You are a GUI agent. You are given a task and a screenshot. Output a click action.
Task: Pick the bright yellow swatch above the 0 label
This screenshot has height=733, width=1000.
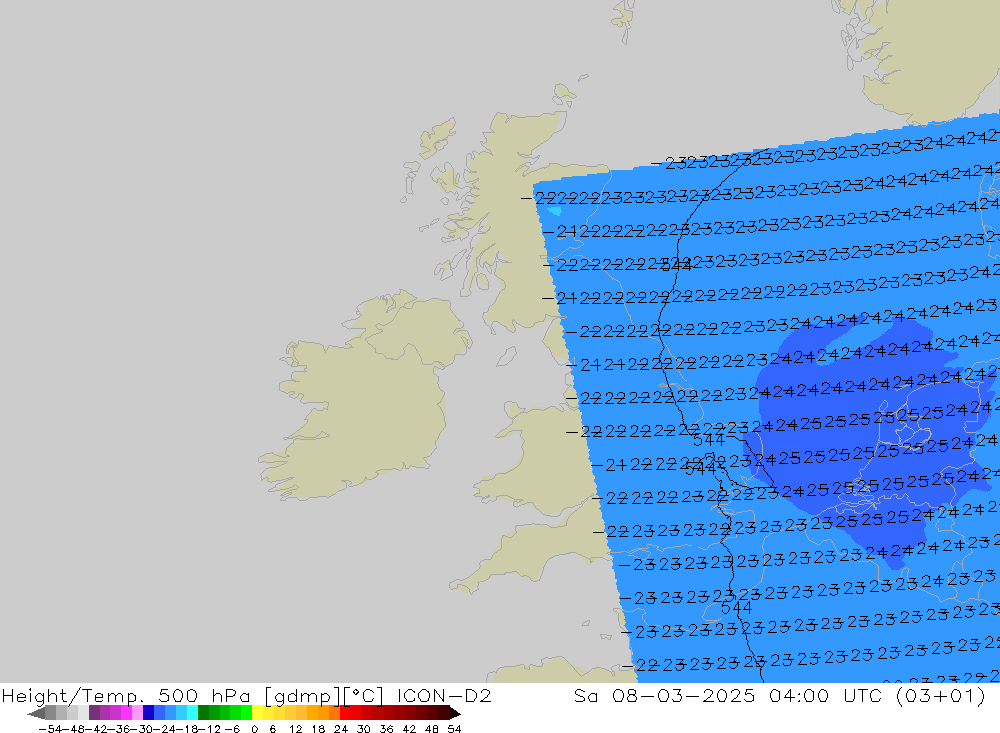[258, 713]
